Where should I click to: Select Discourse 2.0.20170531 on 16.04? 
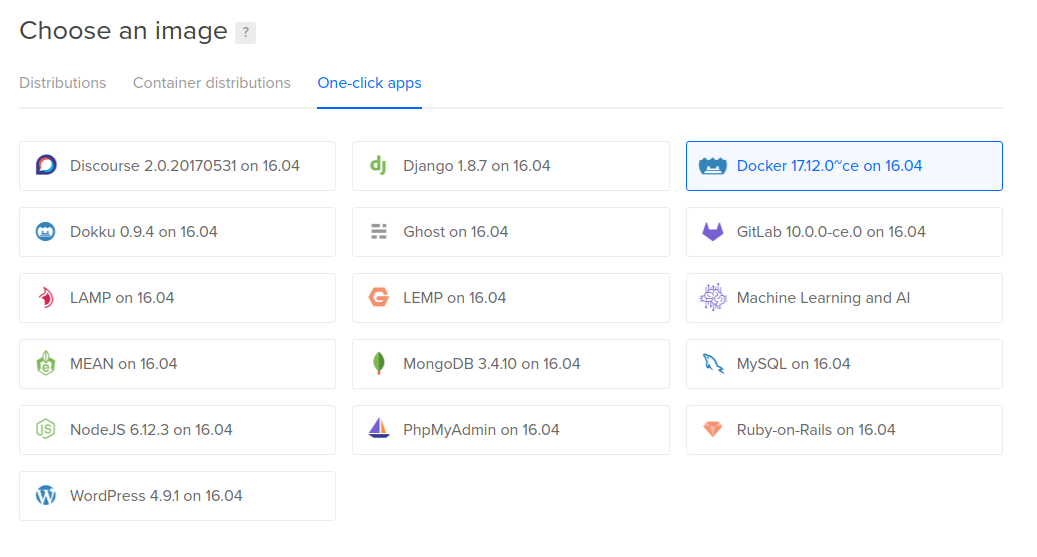click(177, 166)
